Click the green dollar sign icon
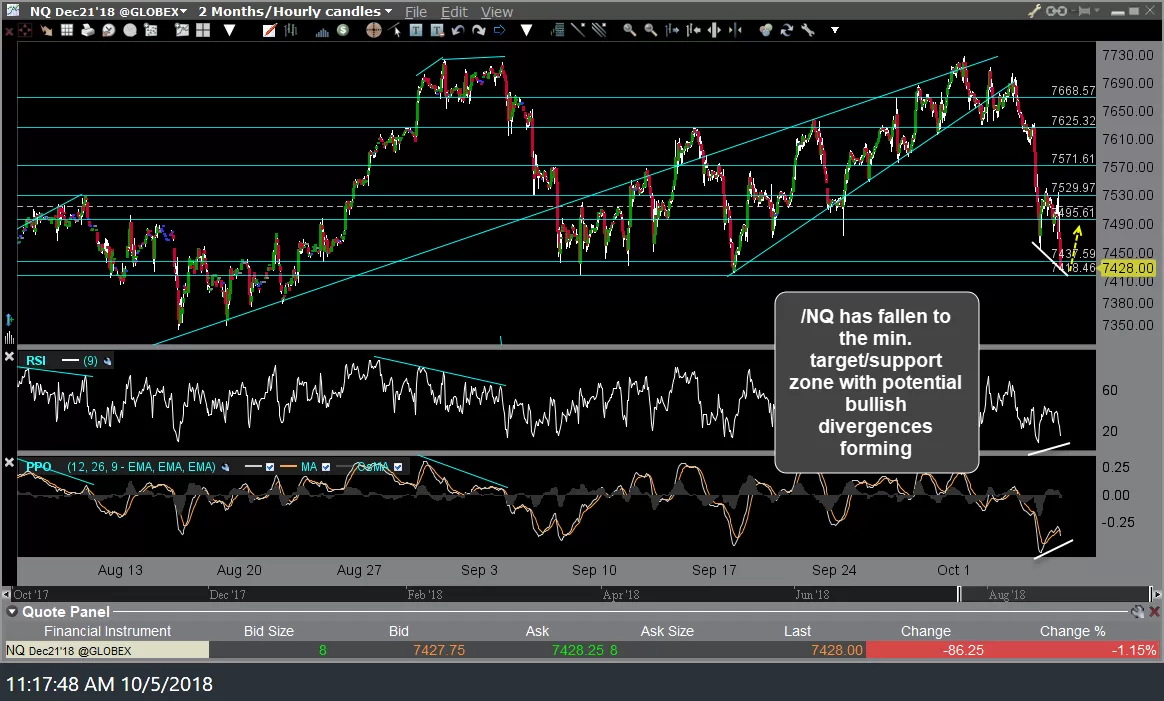1164x701 pixels. pyautogui.click(x=342, y=30)
